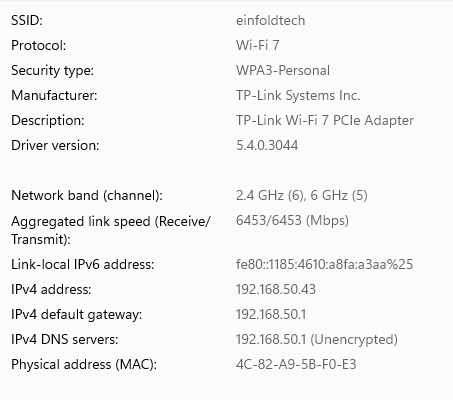Click the IPv4 address 192.168.50.43
The height and width of the screenshot is (400, 453).
276,289
